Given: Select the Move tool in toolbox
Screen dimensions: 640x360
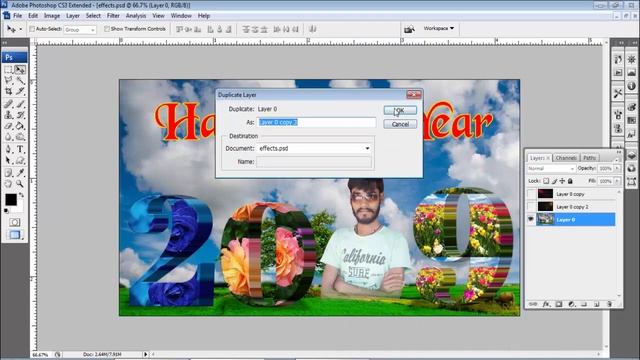Looking at the screenshot, I should (x=20, y=70).
